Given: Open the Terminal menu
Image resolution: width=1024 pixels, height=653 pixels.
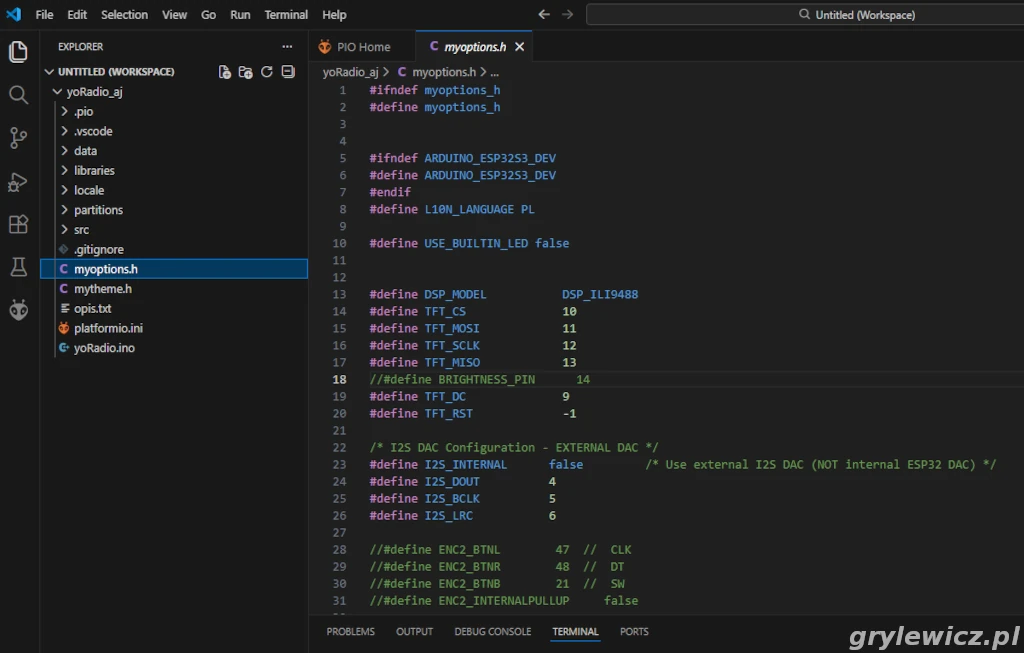Looking at the screenshot, I should (x=286, y=15).
